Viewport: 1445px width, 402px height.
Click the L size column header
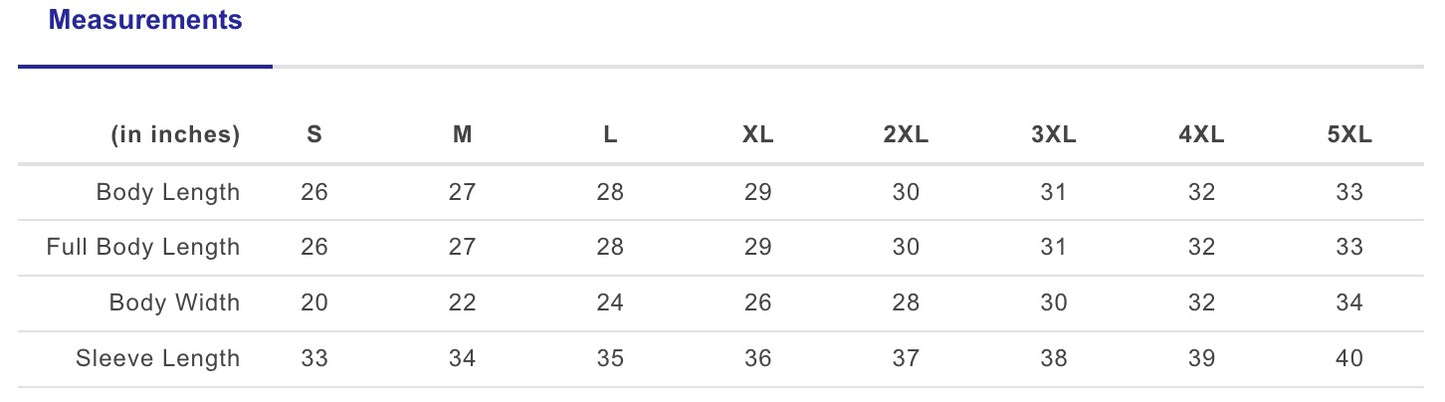[x=610, y=135]
